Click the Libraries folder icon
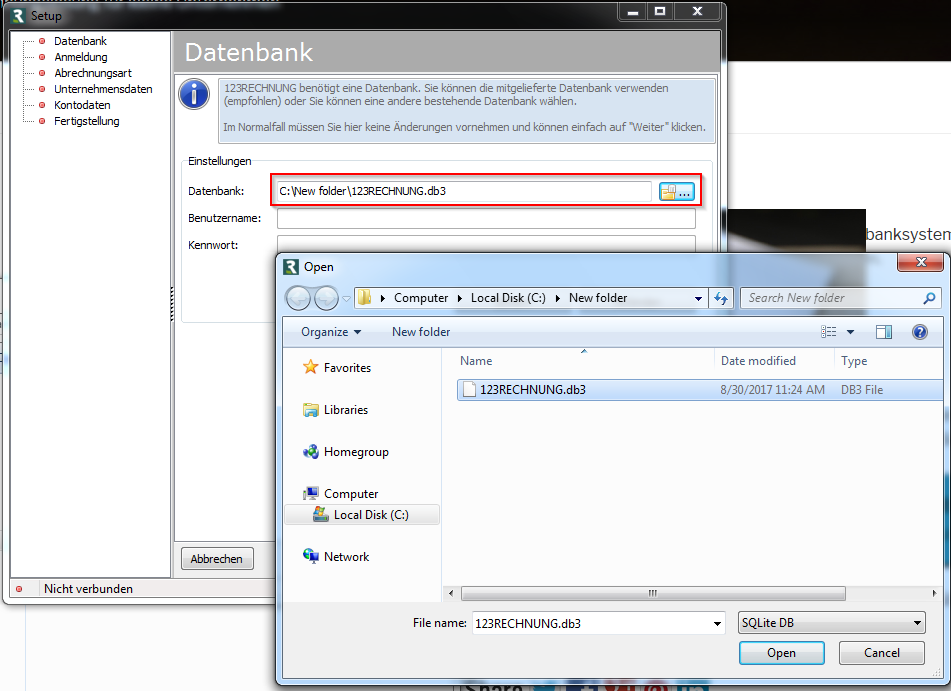 pyautogui.click(x=311, y=410)
